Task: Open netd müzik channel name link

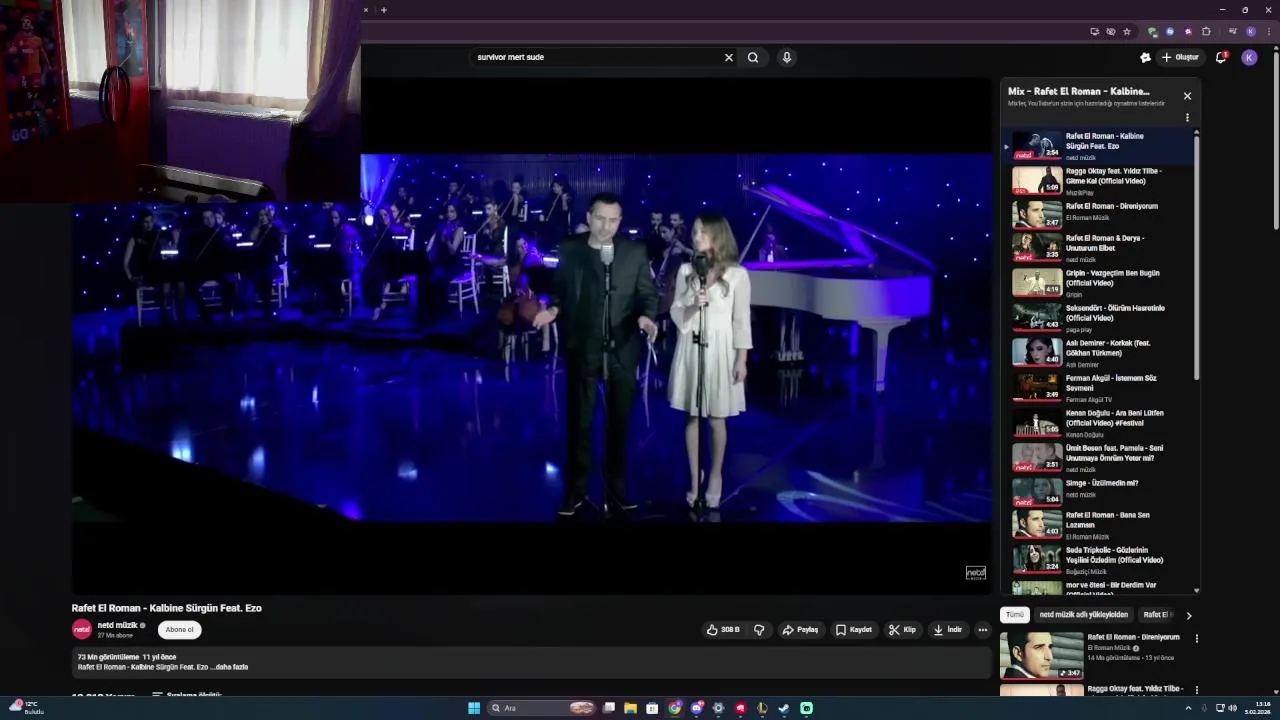Action: click(118, 625)
